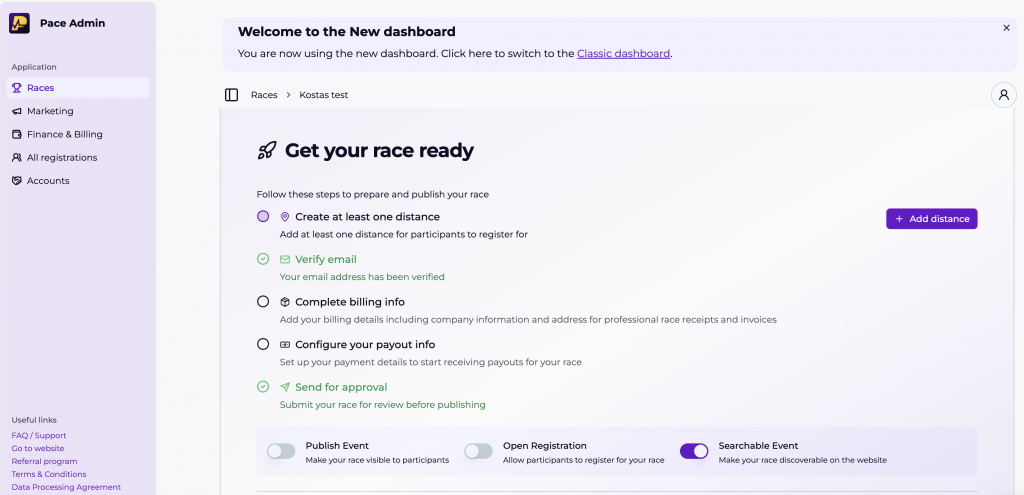Turn on Open Registration switch
The height and width of the screenshot is (495, 1024).
point(479,451)
